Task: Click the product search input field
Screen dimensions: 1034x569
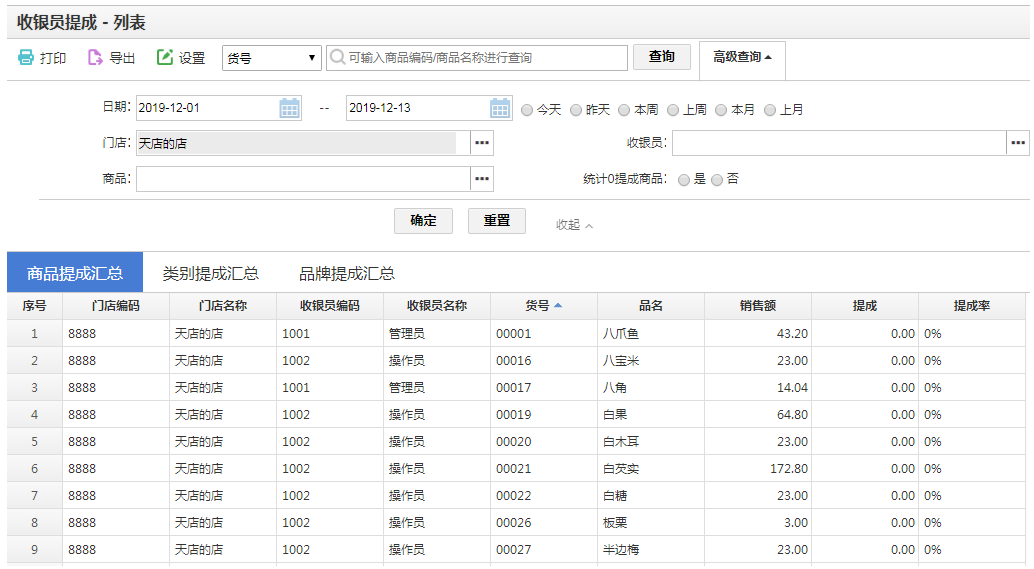Action: coord(485,58)
